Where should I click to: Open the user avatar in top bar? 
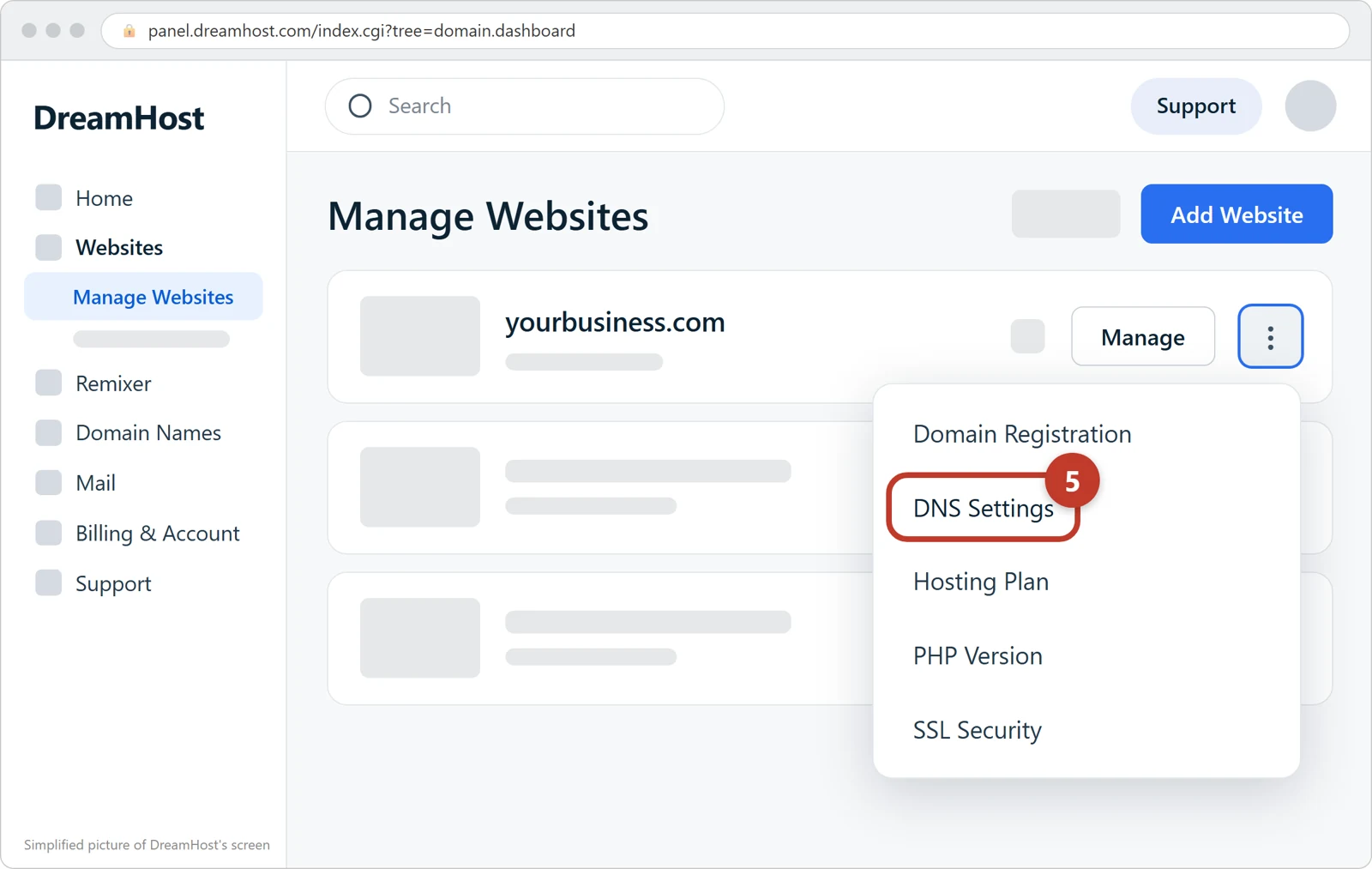[1310, 106]
